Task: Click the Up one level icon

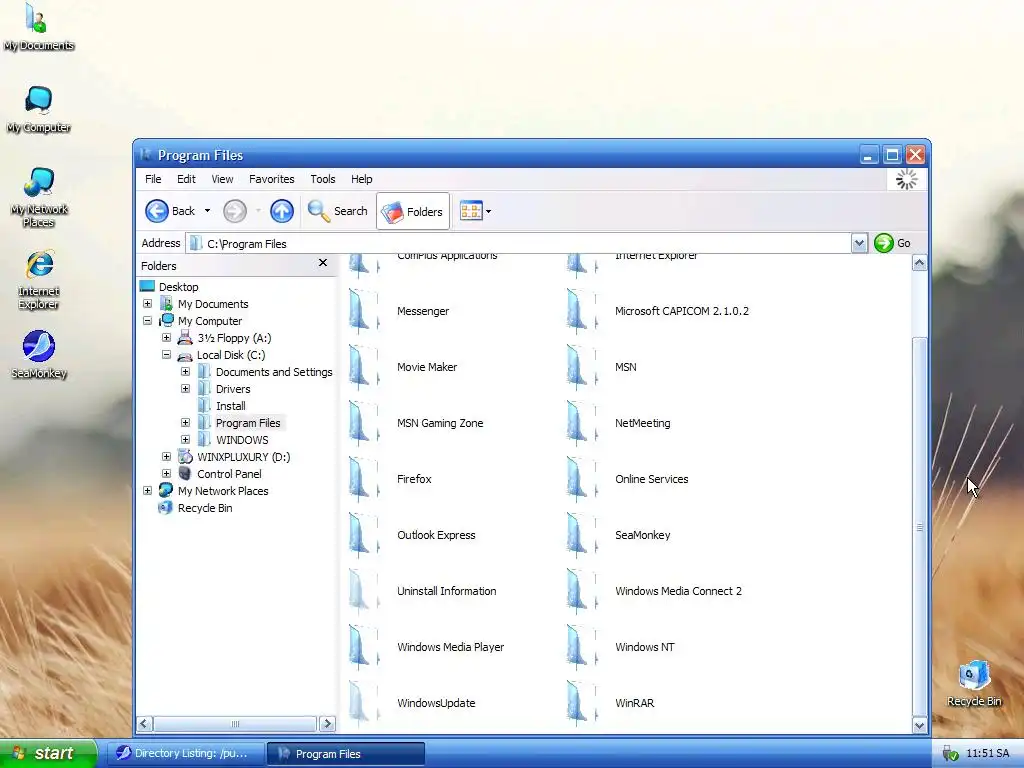Action: tap(281, 211)
